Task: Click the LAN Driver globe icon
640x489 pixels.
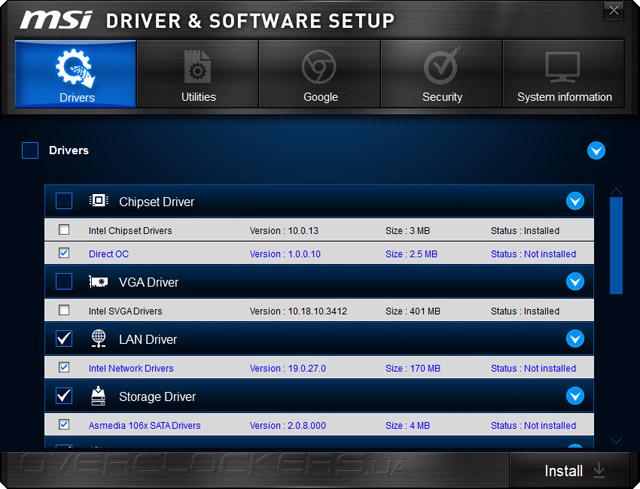Action: (98, 338)
